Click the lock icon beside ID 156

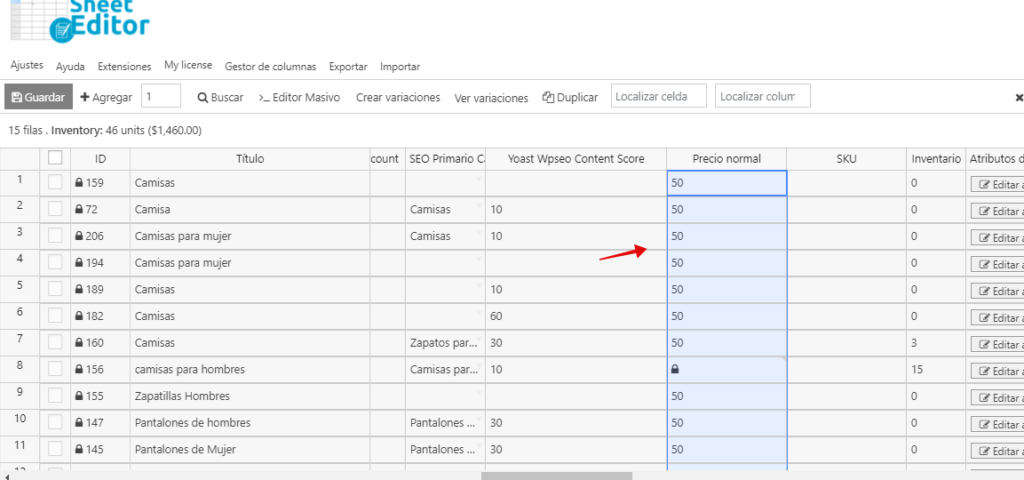coord(79,370)
